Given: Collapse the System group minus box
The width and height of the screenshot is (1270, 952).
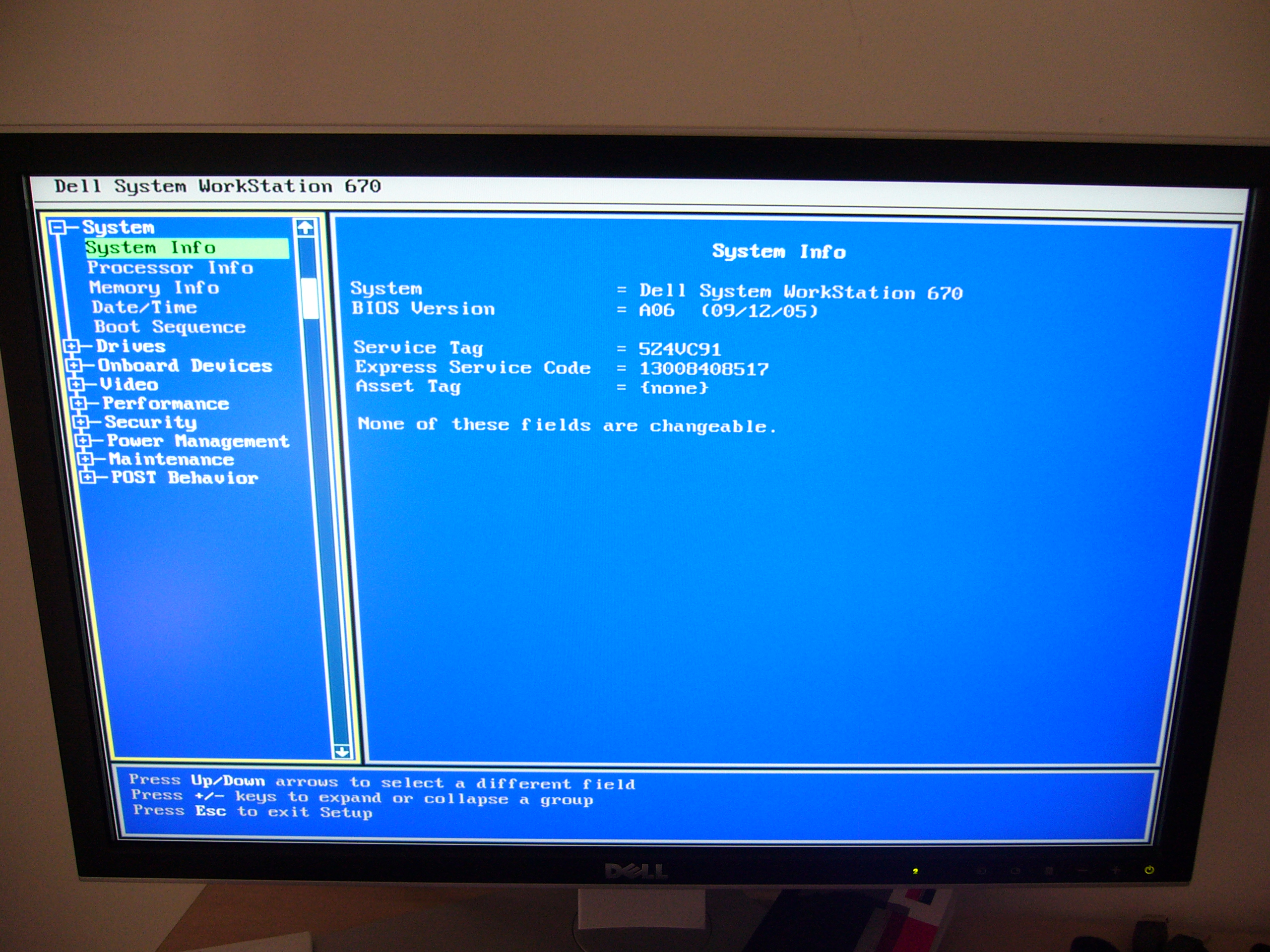Looking at the screenshot, I should (57, 228).
